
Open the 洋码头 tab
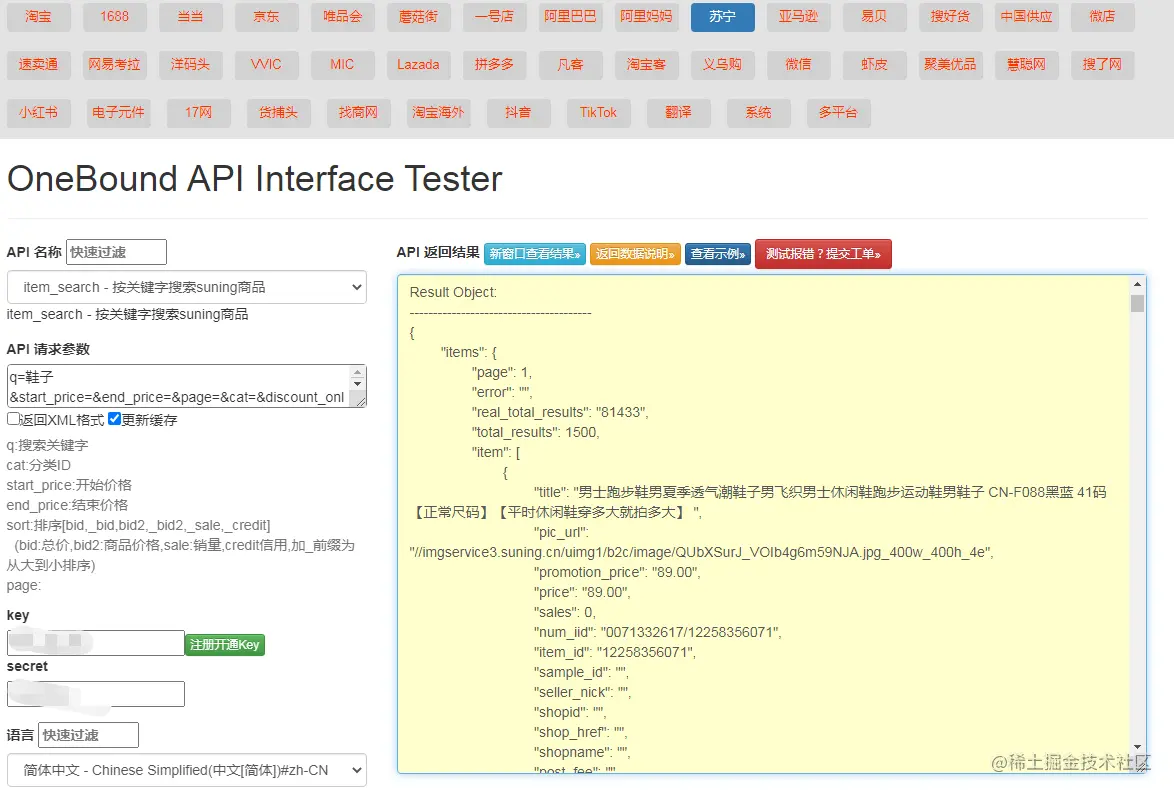(x=190, y=64)
